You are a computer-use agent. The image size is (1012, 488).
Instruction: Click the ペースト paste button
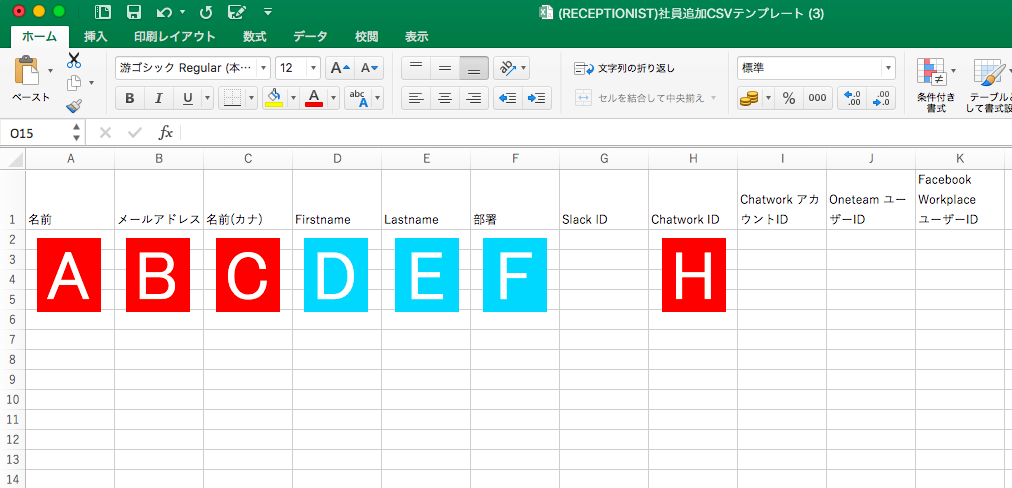(x=29, y=80)
